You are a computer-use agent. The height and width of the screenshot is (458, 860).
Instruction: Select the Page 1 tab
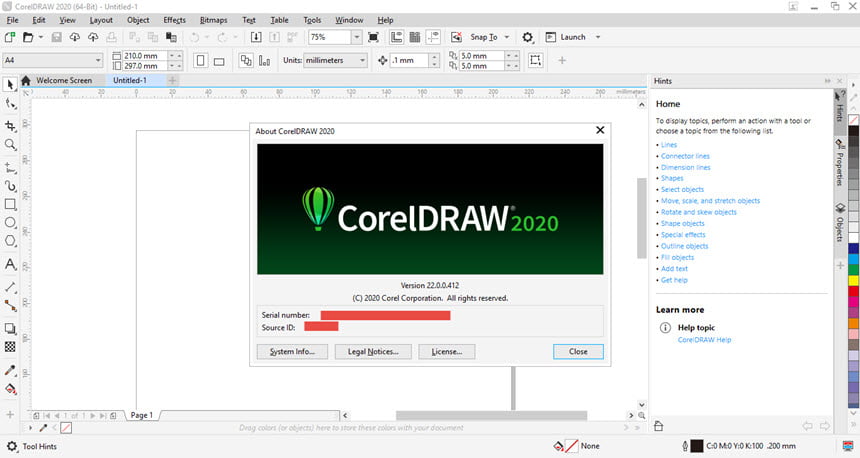coord(142,415)
